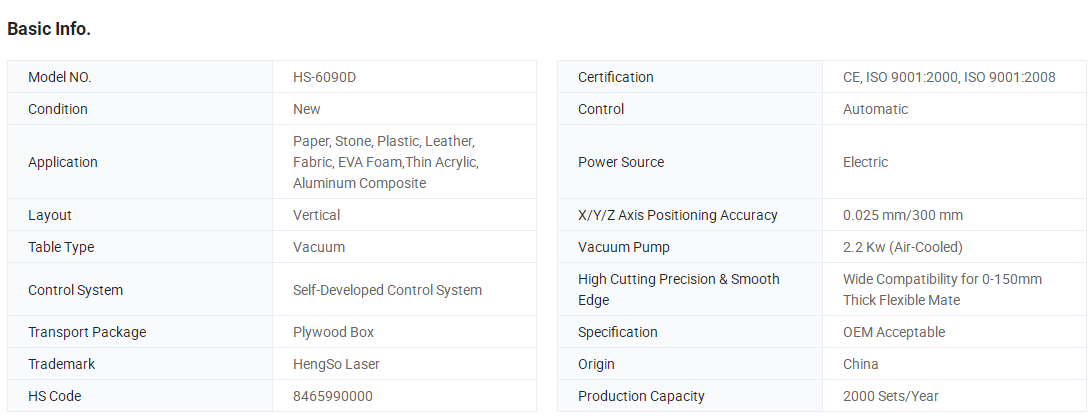The width and height of the screenshot is (1090, 418).
Task: Click the HengSo Laser trademark value
Action: 336,364
